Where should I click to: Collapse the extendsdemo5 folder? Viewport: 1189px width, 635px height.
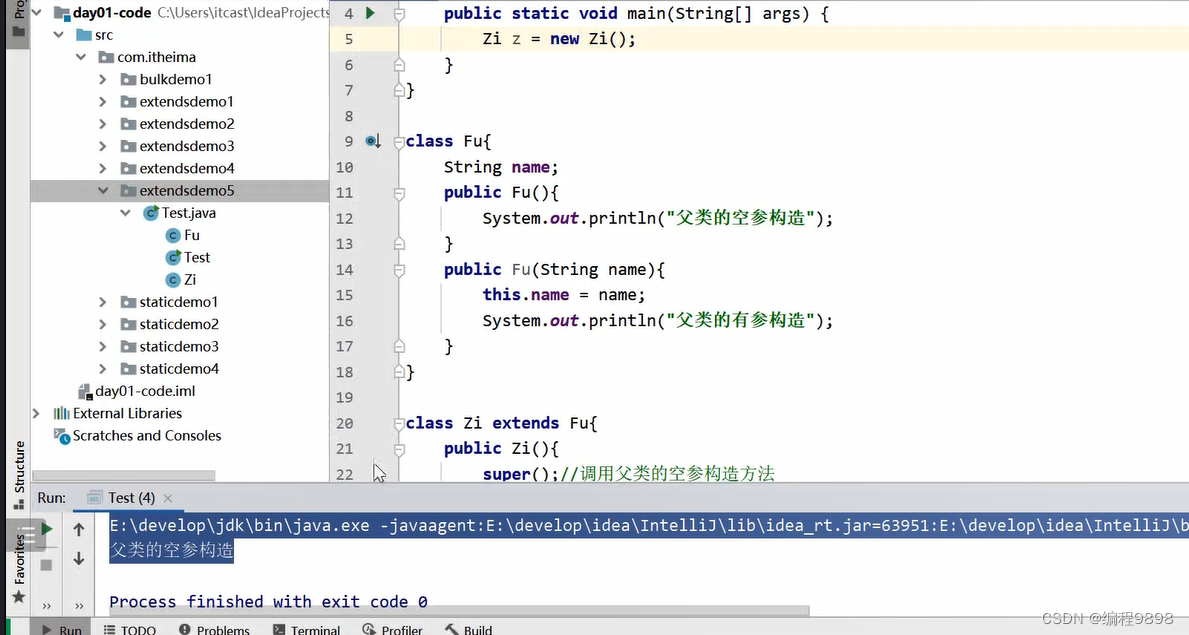click(103, 190)
